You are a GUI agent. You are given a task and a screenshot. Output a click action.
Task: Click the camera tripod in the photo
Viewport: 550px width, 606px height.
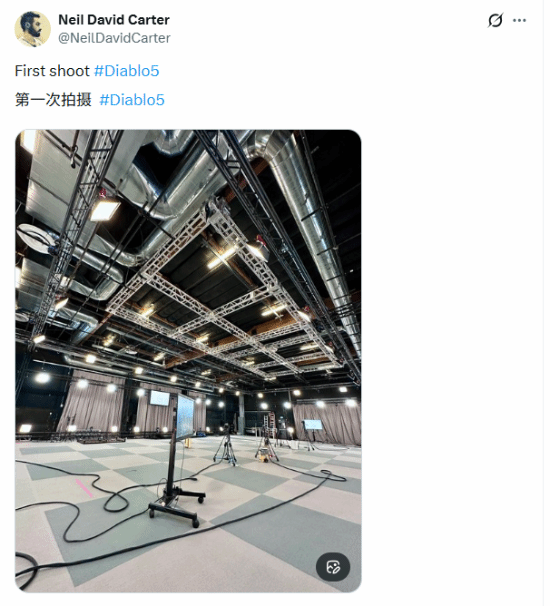pyautogui.click(x=228, y=450)
